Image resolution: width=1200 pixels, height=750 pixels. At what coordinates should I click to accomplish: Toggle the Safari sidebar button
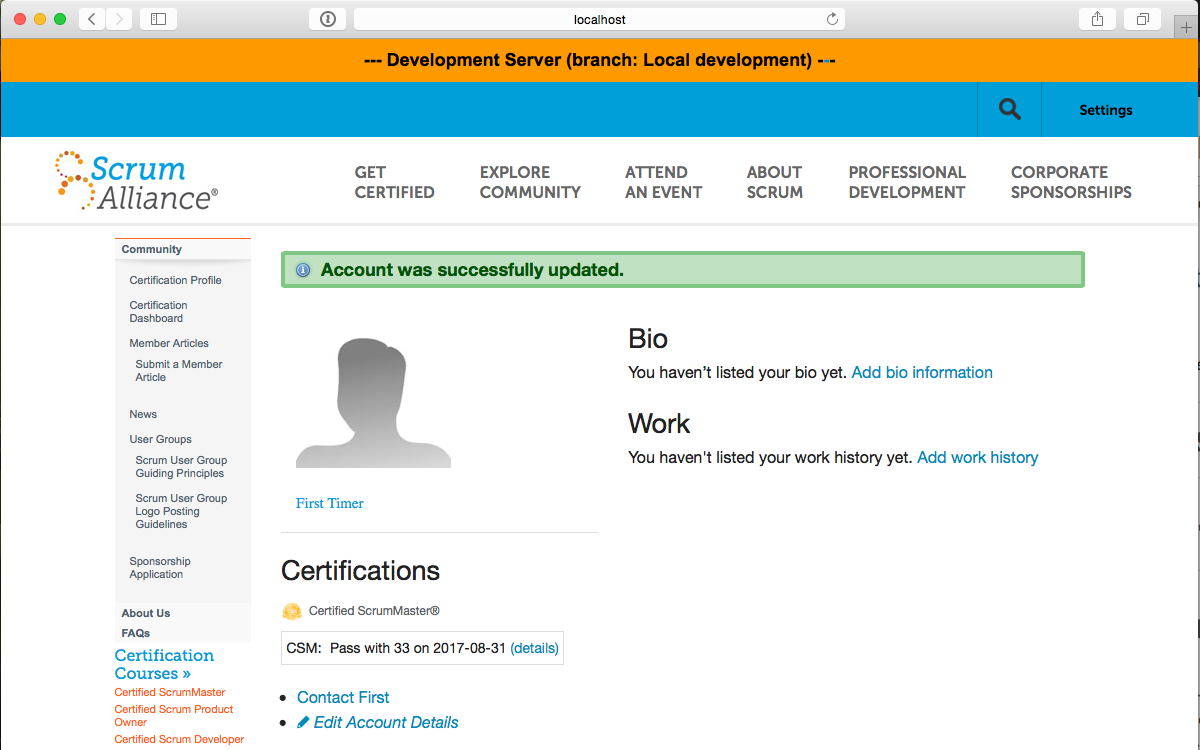coord(158,19)
